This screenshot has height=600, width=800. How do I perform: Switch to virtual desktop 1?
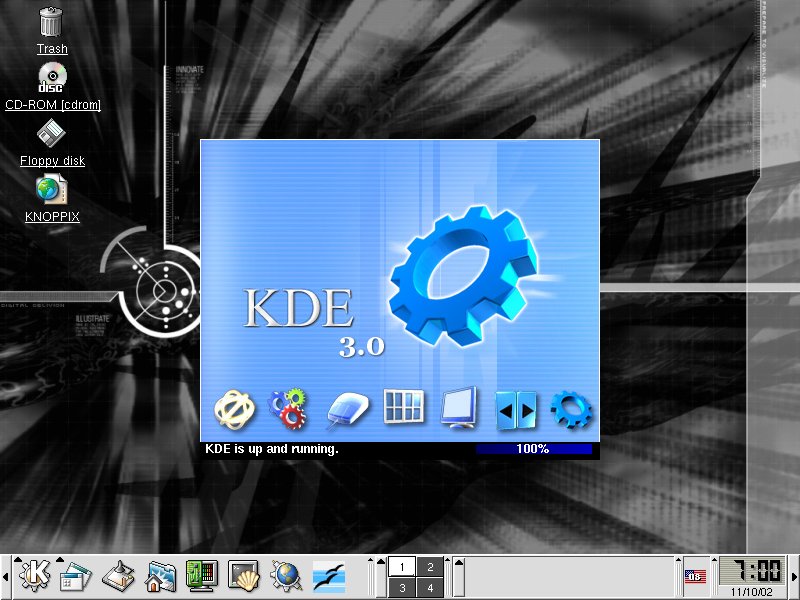click(x=402, y=567)
